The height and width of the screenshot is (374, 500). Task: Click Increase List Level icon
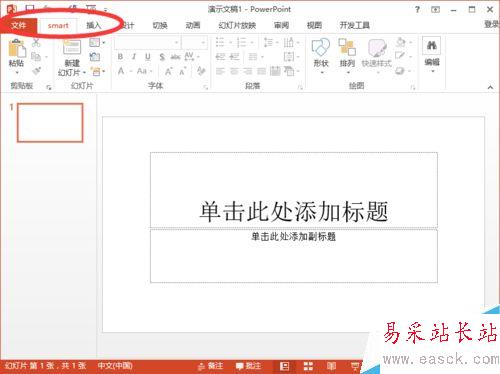click(234, 57)
